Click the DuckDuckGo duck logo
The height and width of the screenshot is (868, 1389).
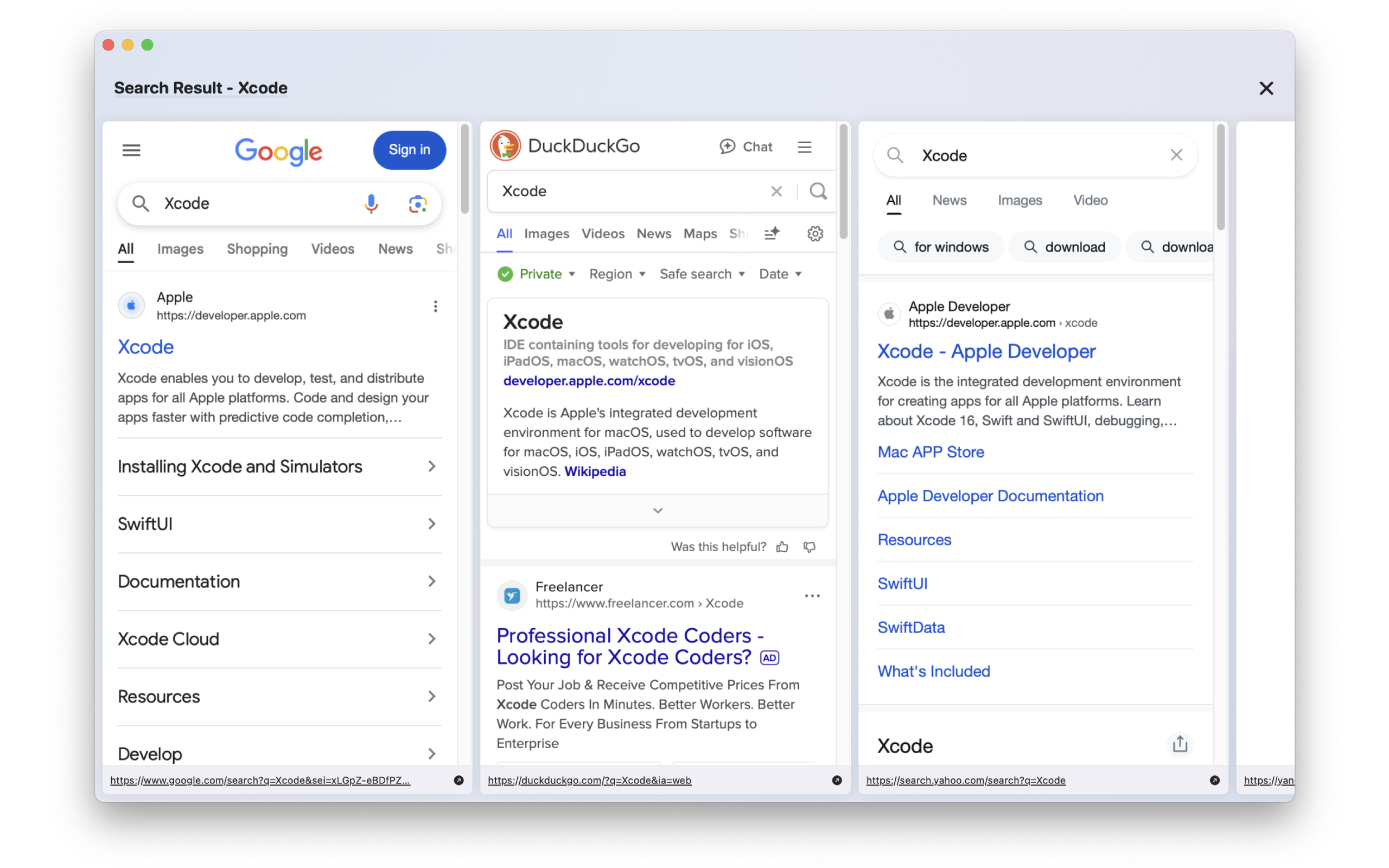(505, 146)
